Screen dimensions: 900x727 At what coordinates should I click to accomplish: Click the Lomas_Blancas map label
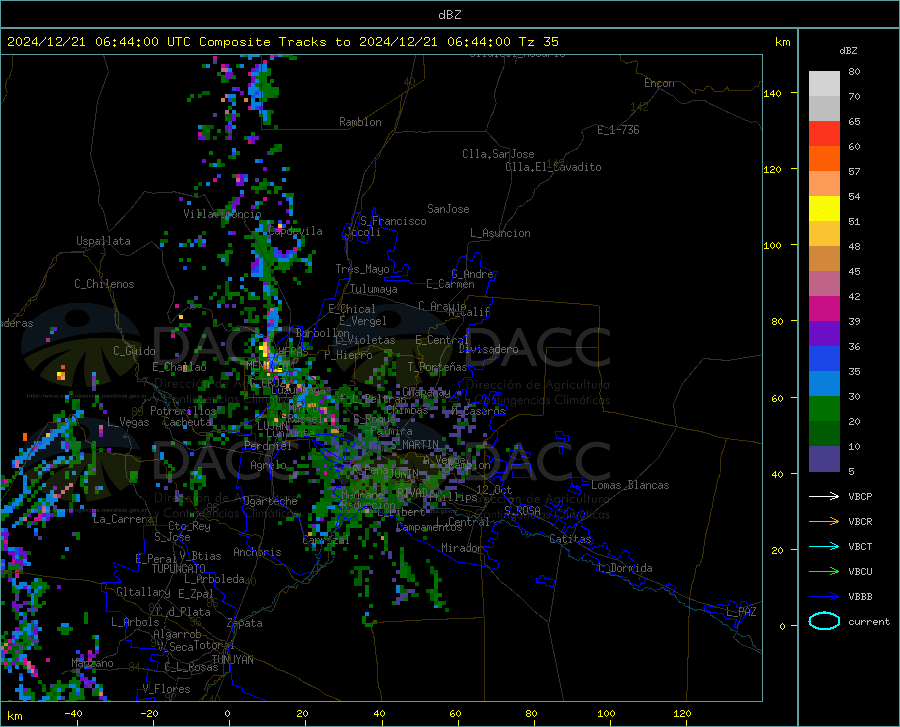point(630,485)
